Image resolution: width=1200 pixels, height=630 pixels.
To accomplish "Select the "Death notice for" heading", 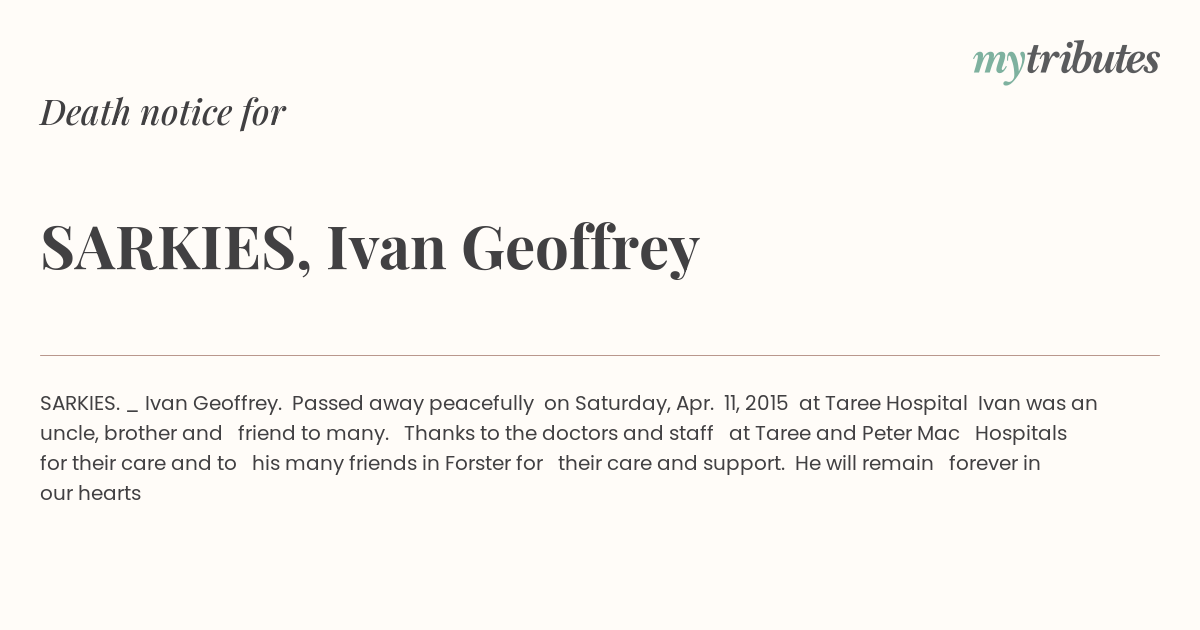I will point(163,112).
